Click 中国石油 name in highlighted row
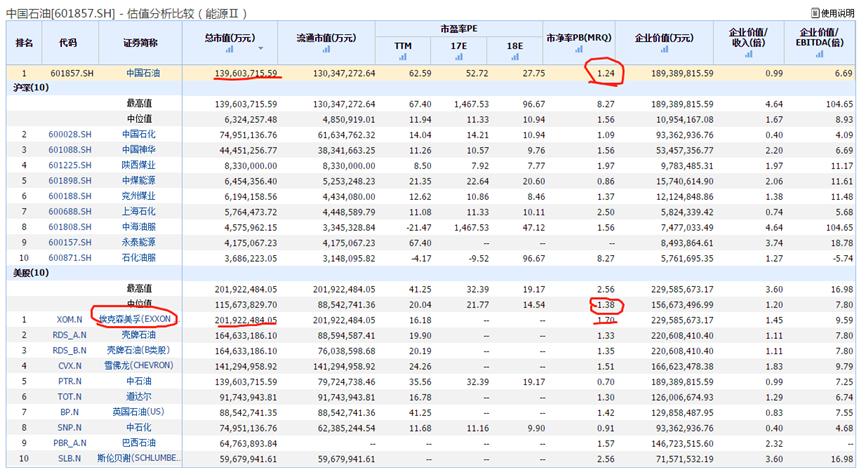This screenshot has height=475, width=866. tap(143, 73)
